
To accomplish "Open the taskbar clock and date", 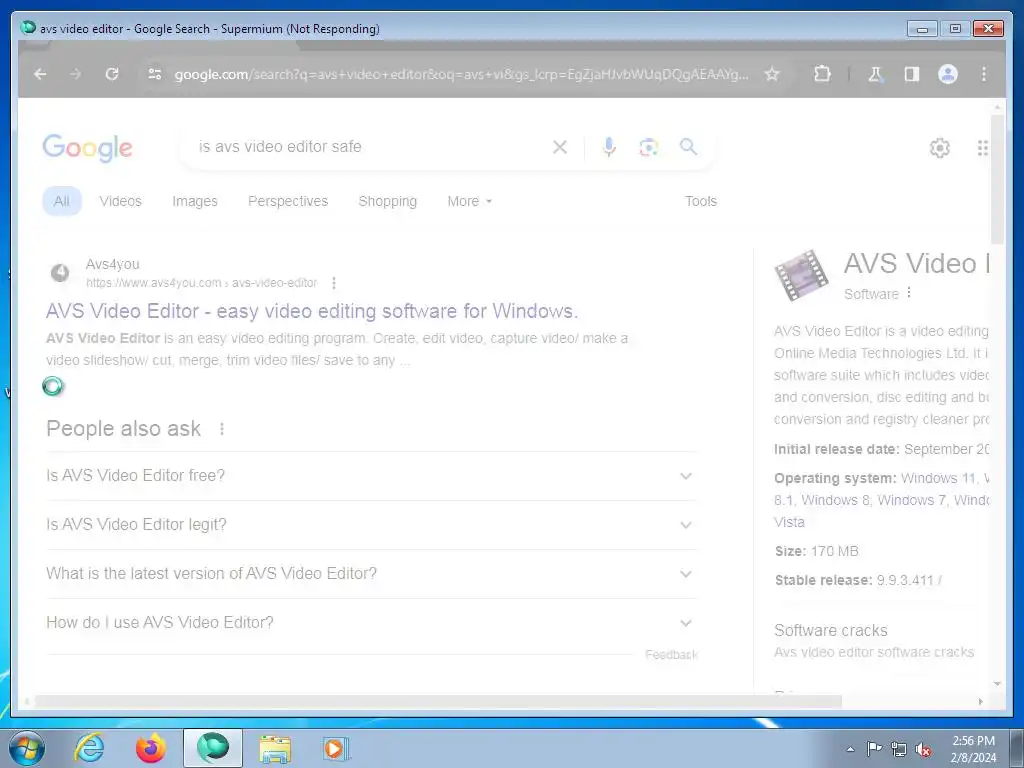I will click(x=973, y=749).
